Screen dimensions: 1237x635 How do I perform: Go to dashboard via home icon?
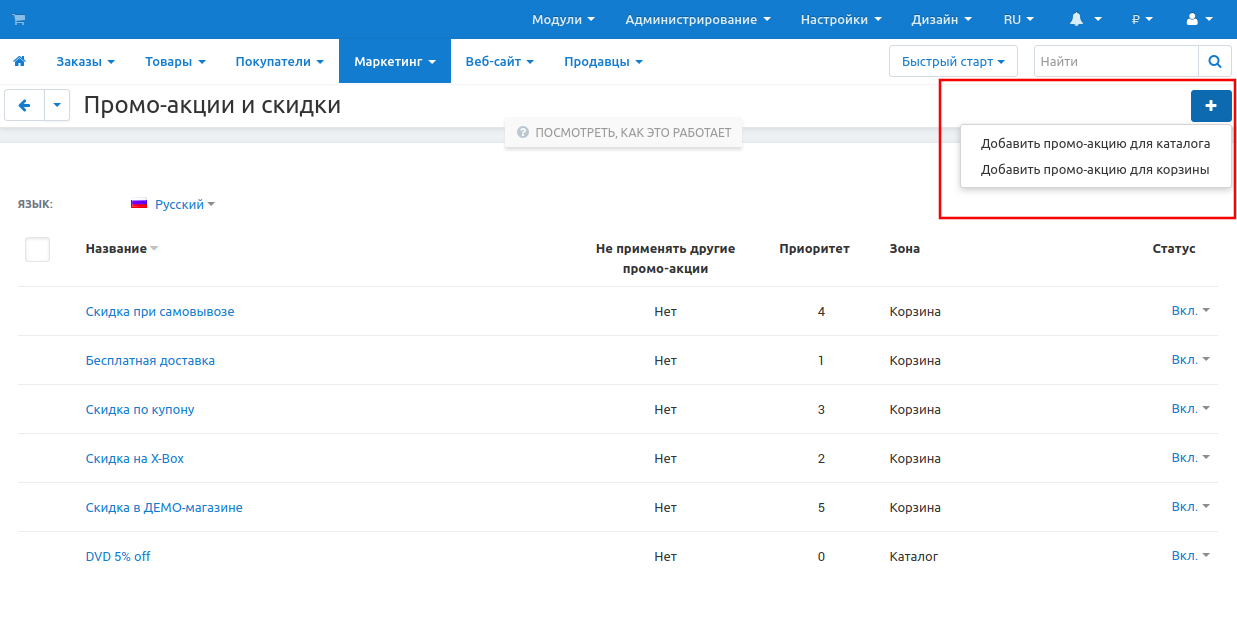(x=19, y=61)
